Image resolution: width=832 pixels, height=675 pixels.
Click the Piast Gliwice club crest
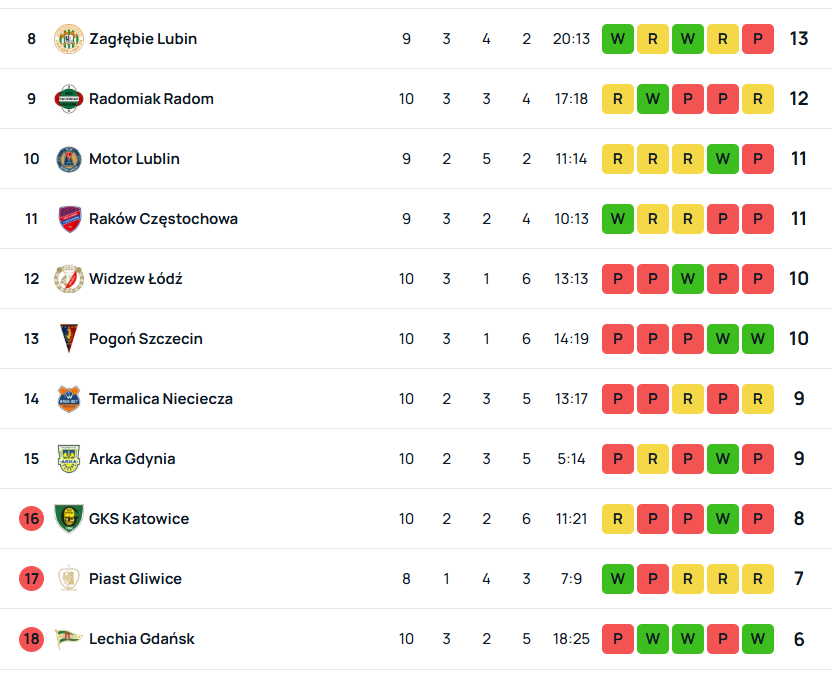point(68,579)
